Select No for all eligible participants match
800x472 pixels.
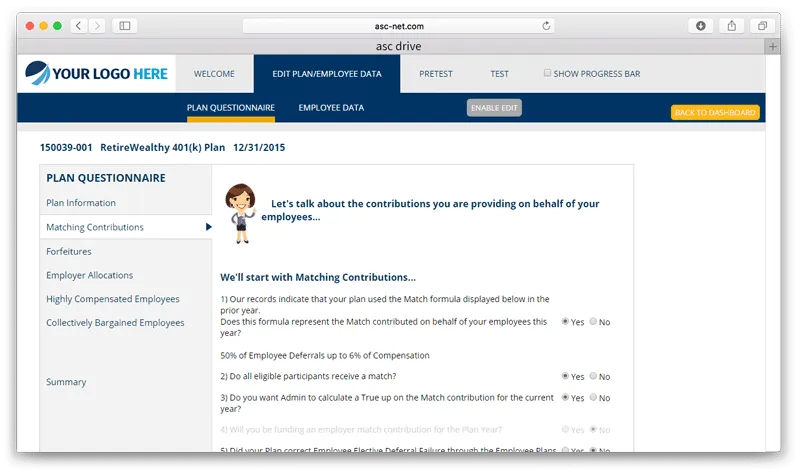[x=594, y=376]
